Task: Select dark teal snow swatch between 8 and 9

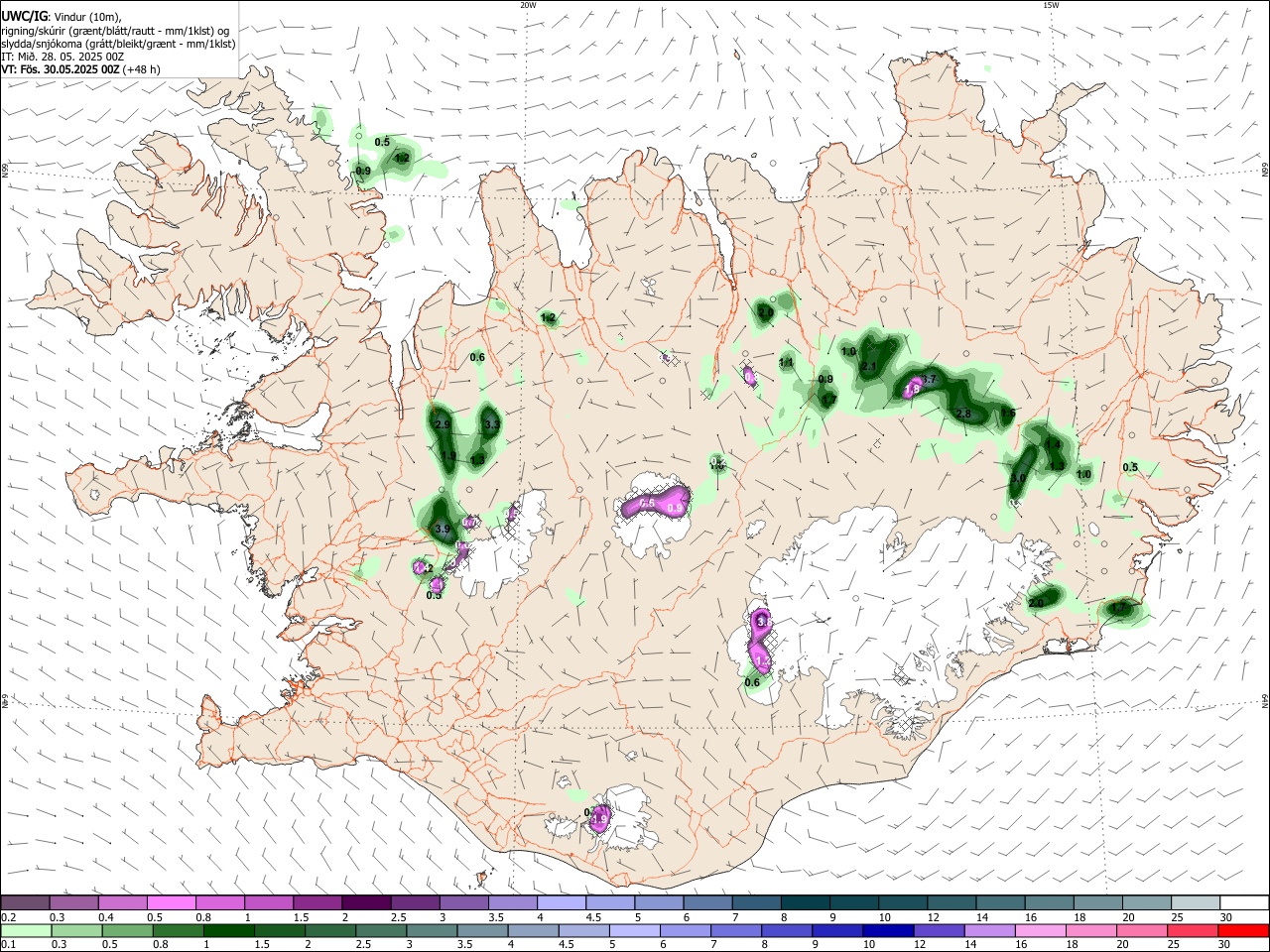Action: [804, 902]
